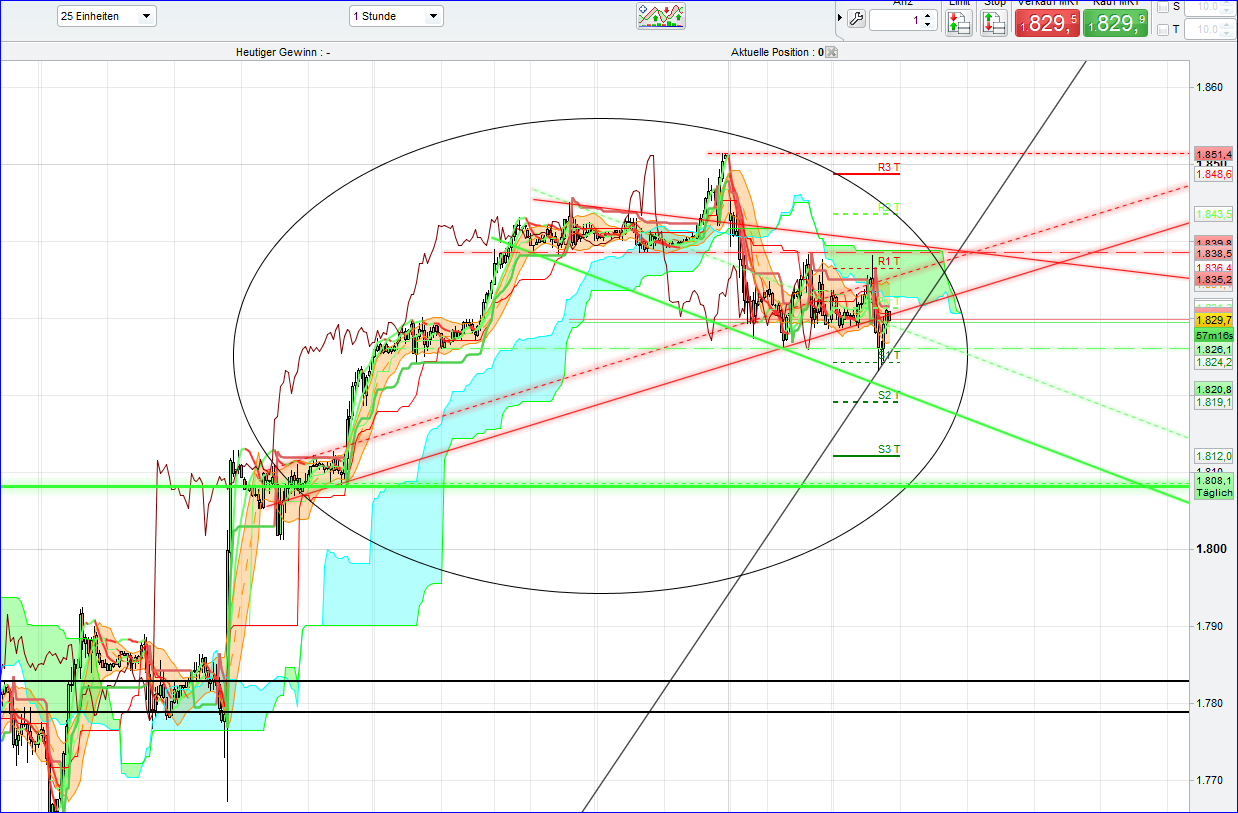1238x813 pixels.
Task: Click the green up-arrow inside the Stop icon
Action: pyautogui.click(x=988, y=15)
